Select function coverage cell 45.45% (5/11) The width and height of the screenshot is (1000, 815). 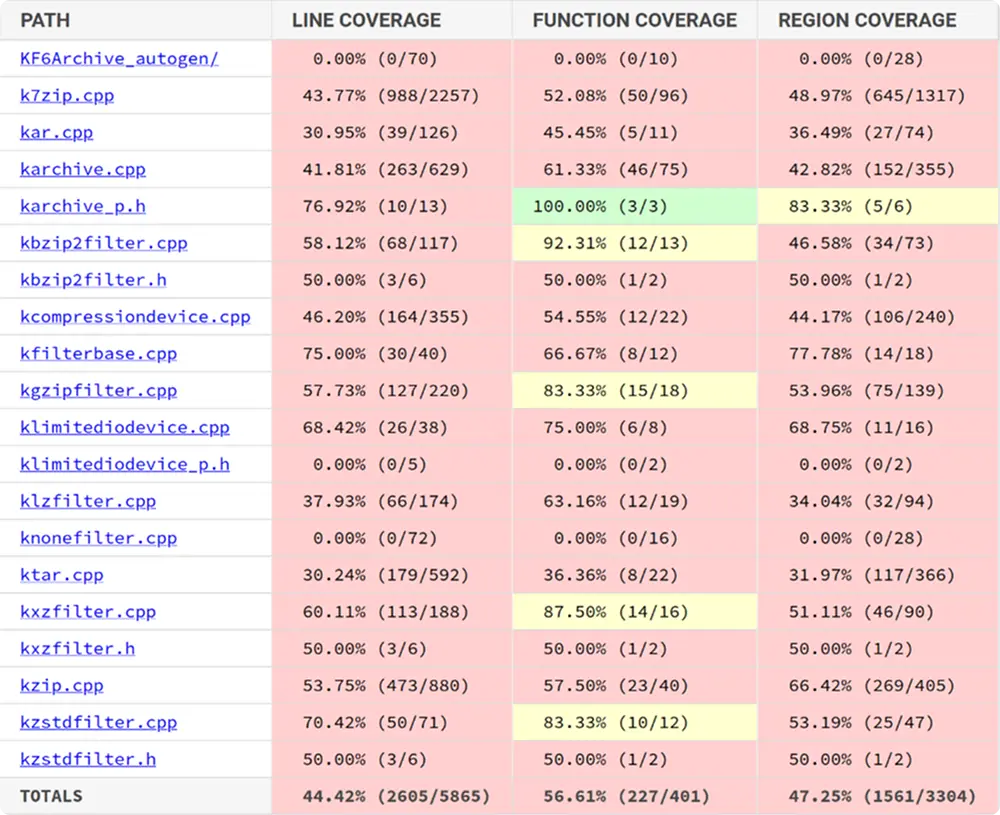point(635,133)
